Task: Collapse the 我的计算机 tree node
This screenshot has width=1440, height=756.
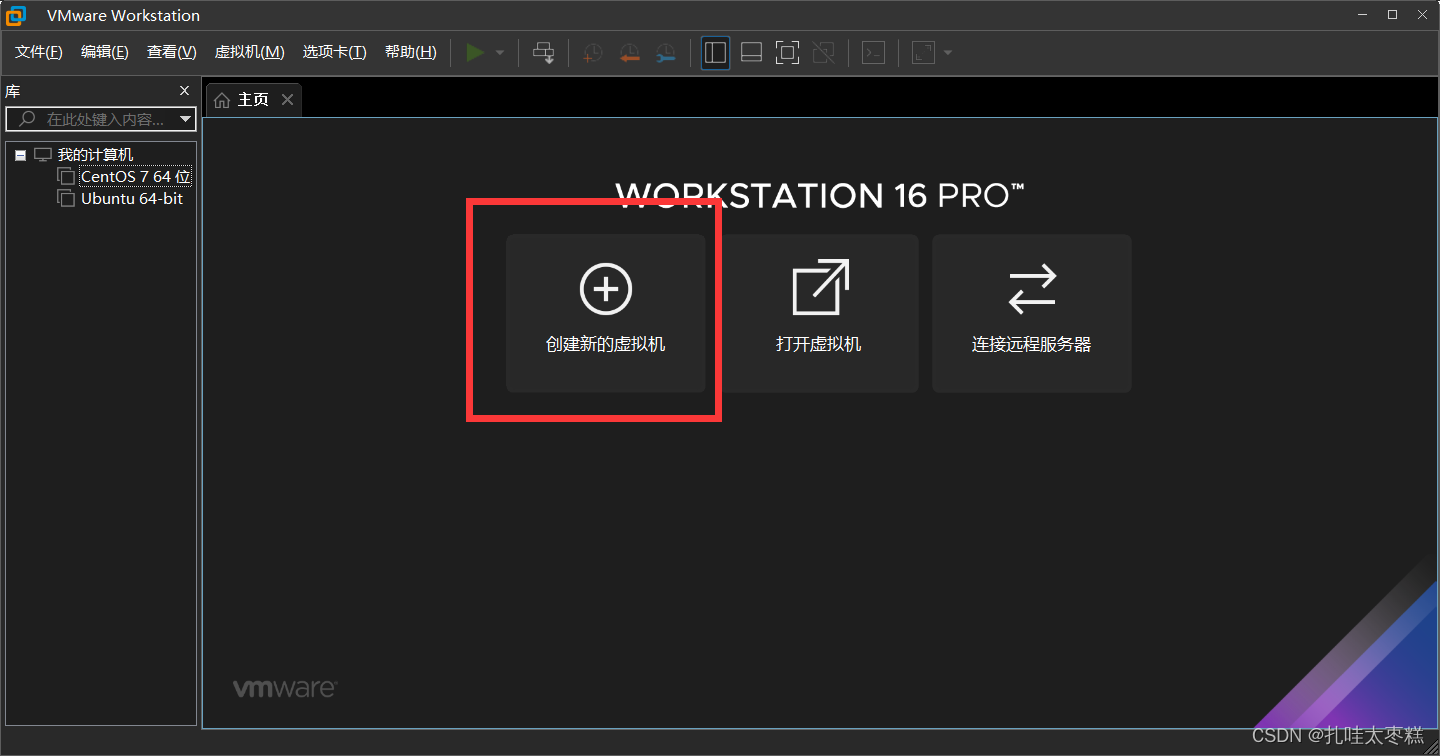Action: point(20,156)
